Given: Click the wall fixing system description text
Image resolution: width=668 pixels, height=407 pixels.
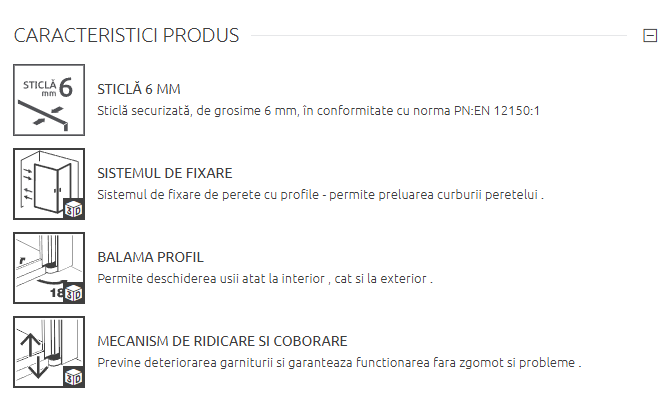Looking at the screenshot, I should (320, 194).
